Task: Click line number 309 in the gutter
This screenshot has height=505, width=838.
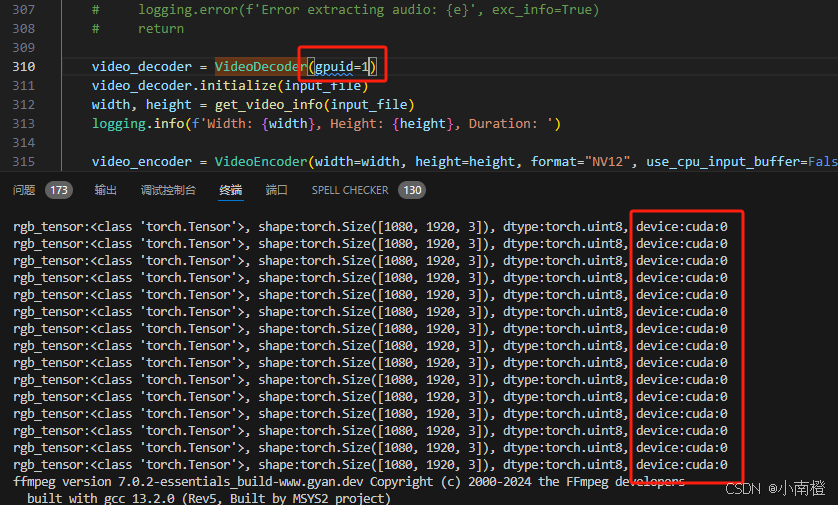Action: pyautogui.click(x=24, y=48)
